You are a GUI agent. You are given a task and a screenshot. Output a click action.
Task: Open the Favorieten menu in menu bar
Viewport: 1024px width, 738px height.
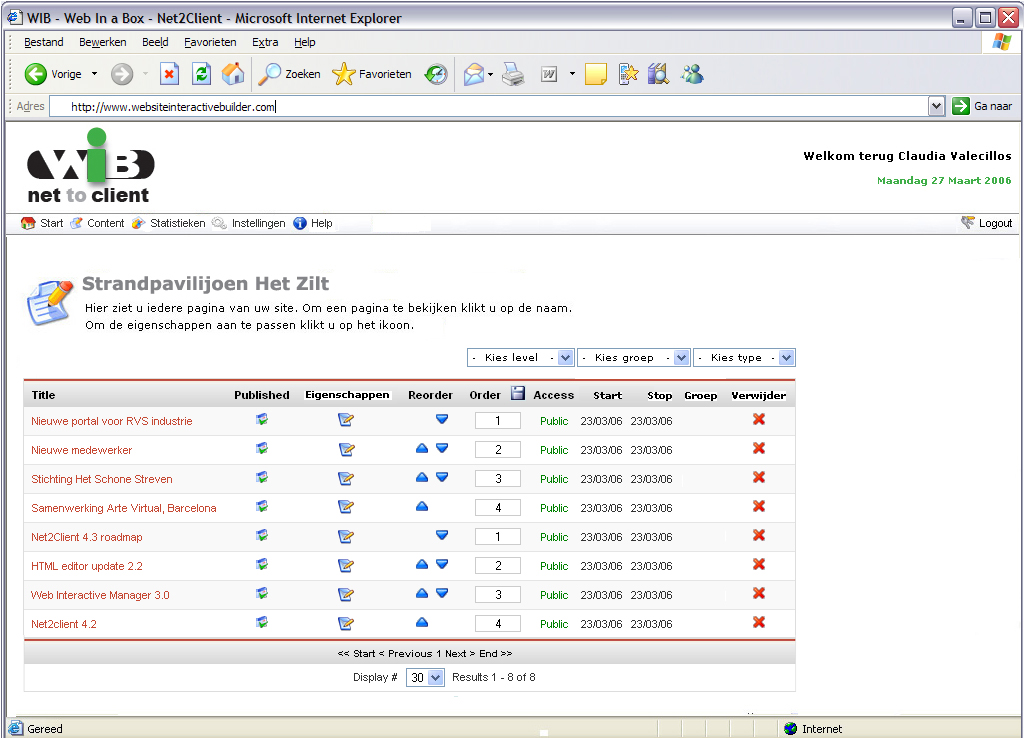tap(210, 42)
